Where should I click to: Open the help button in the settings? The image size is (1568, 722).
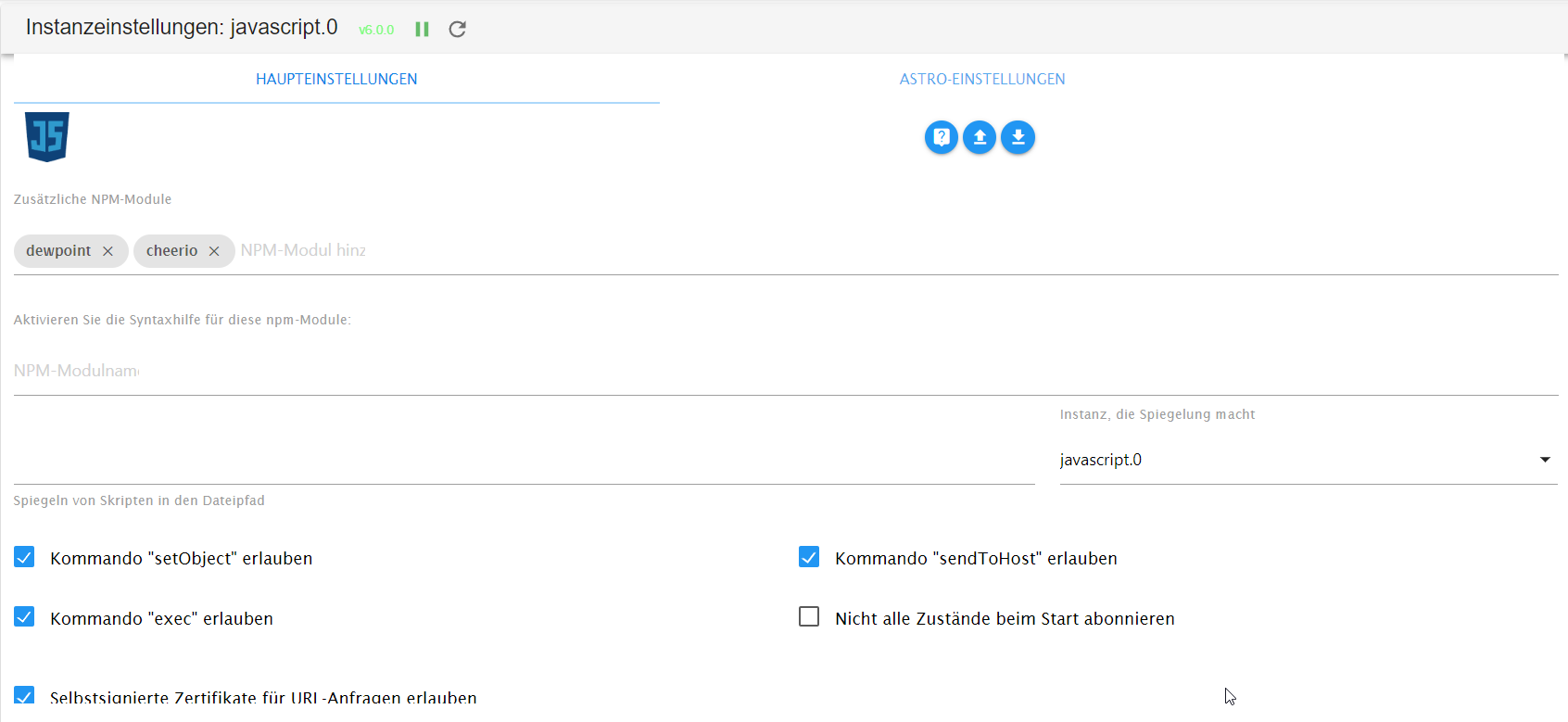(x=941, y=137)
